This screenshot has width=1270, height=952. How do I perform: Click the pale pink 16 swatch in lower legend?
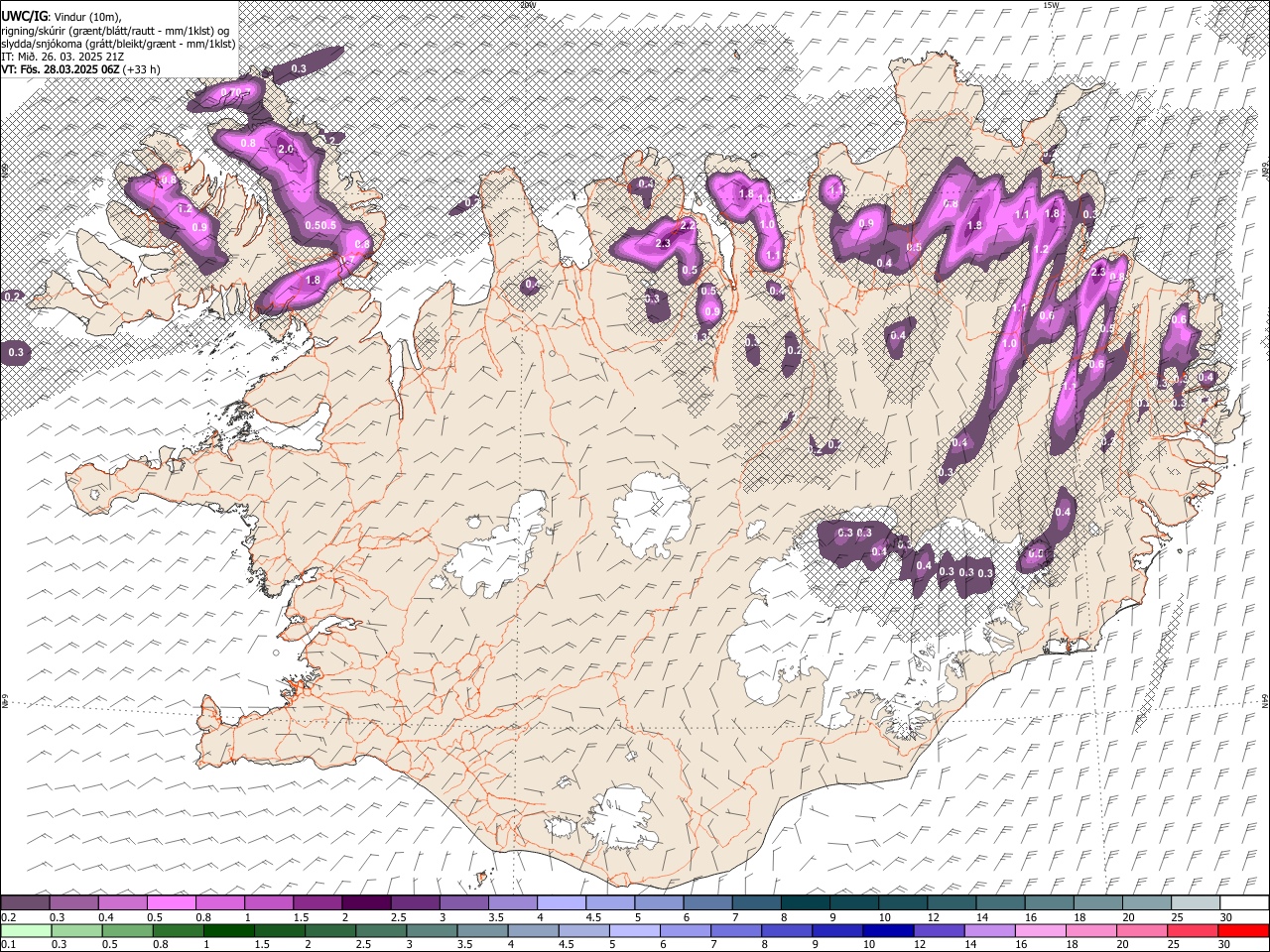coord(1040,930)
